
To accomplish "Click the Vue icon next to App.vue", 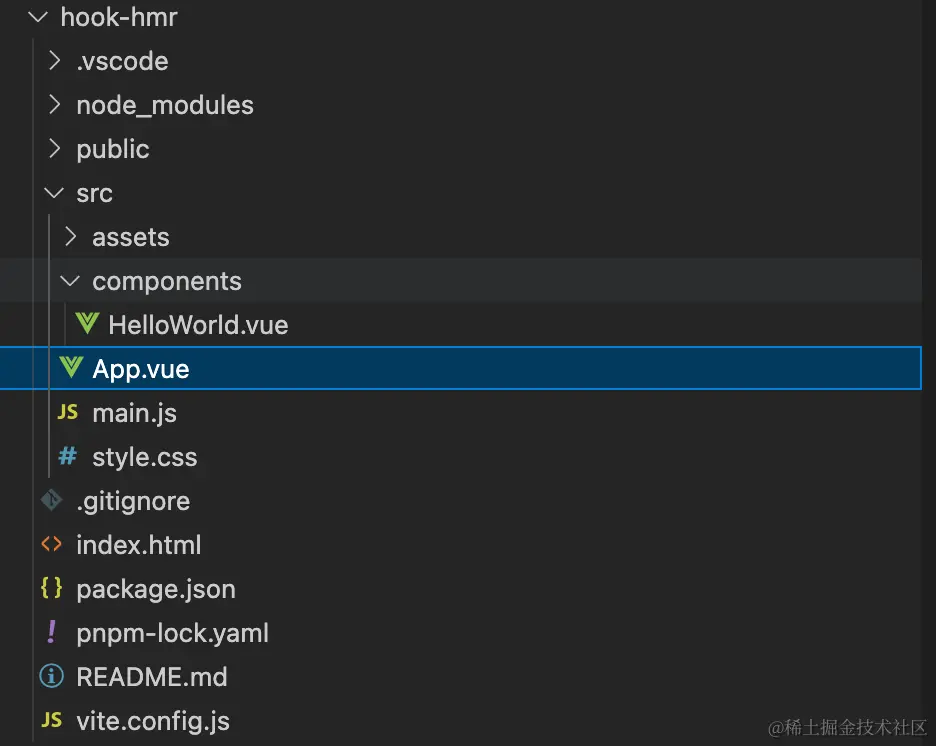I will 71,368.
